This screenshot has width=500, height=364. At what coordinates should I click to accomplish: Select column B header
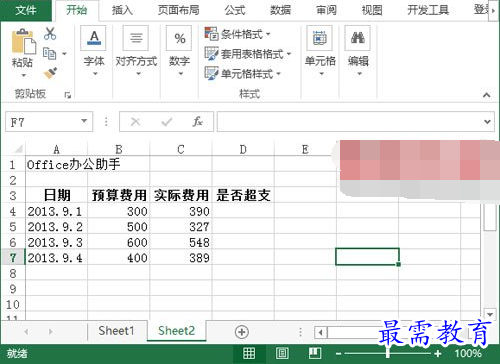click(119, 149)
